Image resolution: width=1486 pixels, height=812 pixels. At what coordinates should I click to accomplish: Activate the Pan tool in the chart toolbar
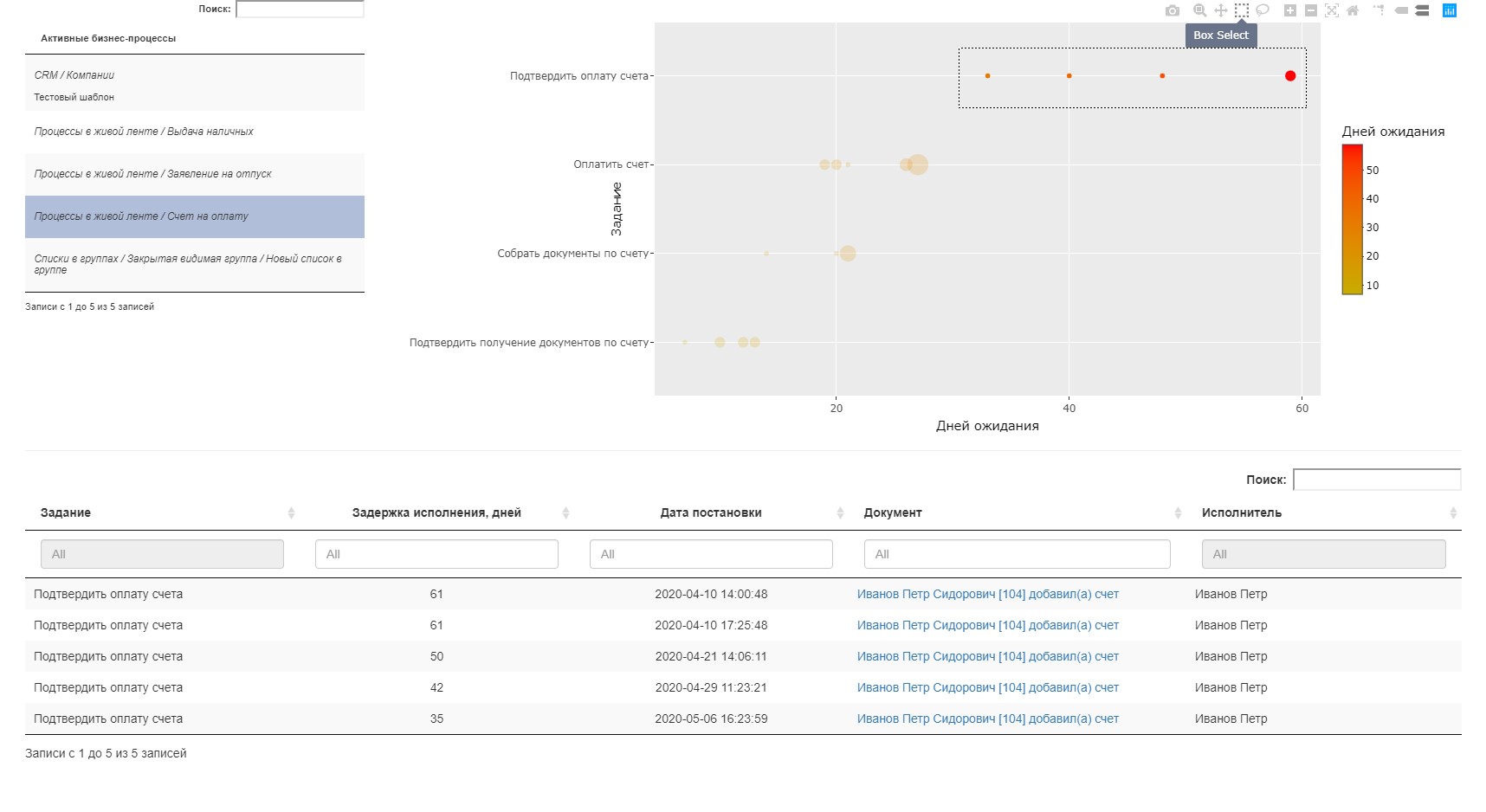pos(1220,10)
